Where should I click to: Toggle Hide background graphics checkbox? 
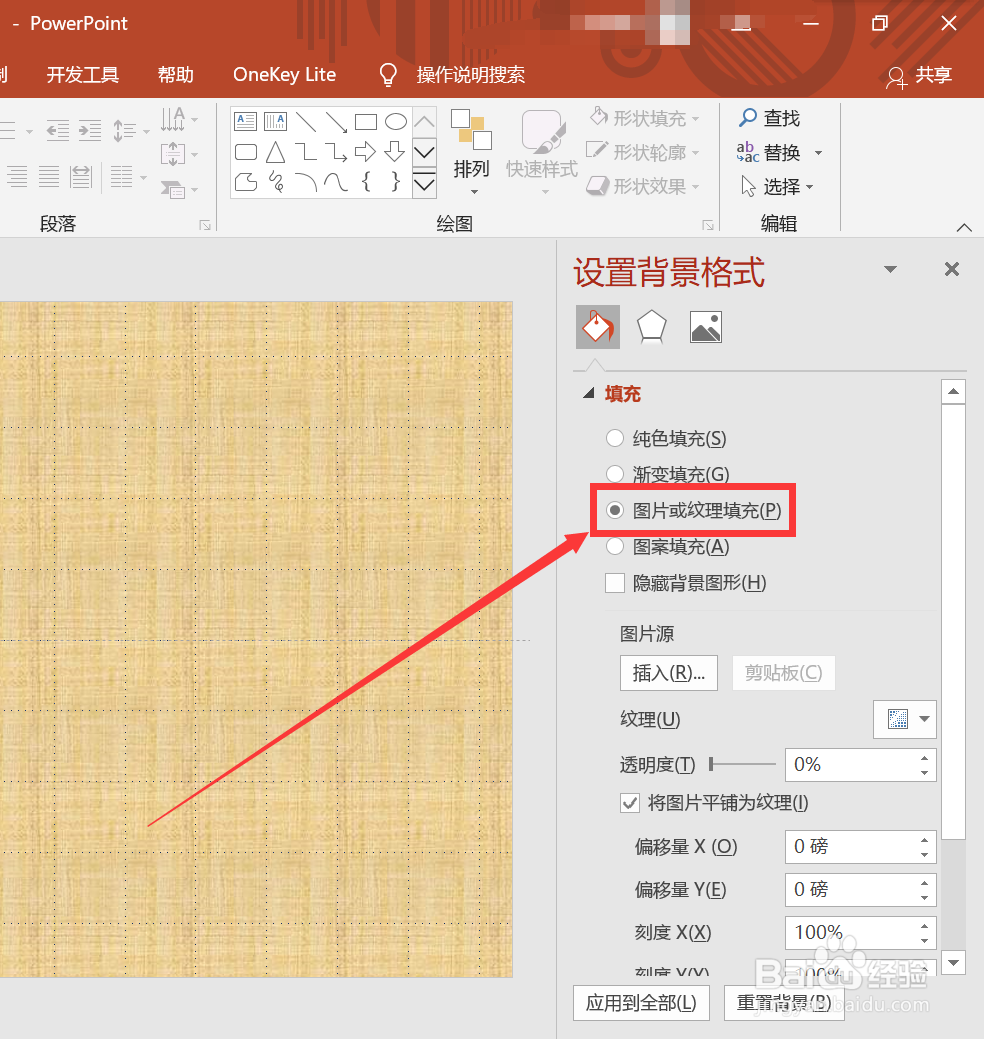tap(615, 583)
